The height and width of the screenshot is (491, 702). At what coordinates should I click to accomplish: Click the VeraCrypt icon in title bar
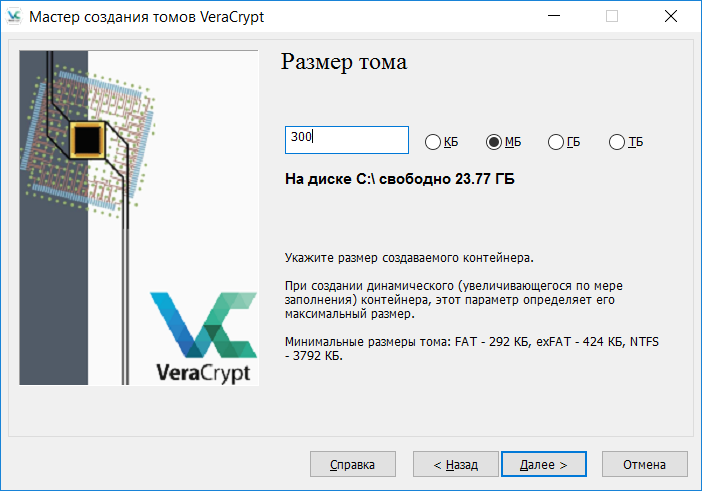click(14, 16)
